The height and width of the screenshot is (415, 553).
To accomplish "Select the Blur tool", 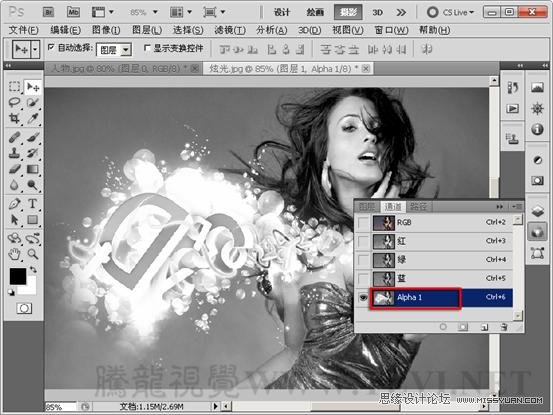I will point(14,185).
